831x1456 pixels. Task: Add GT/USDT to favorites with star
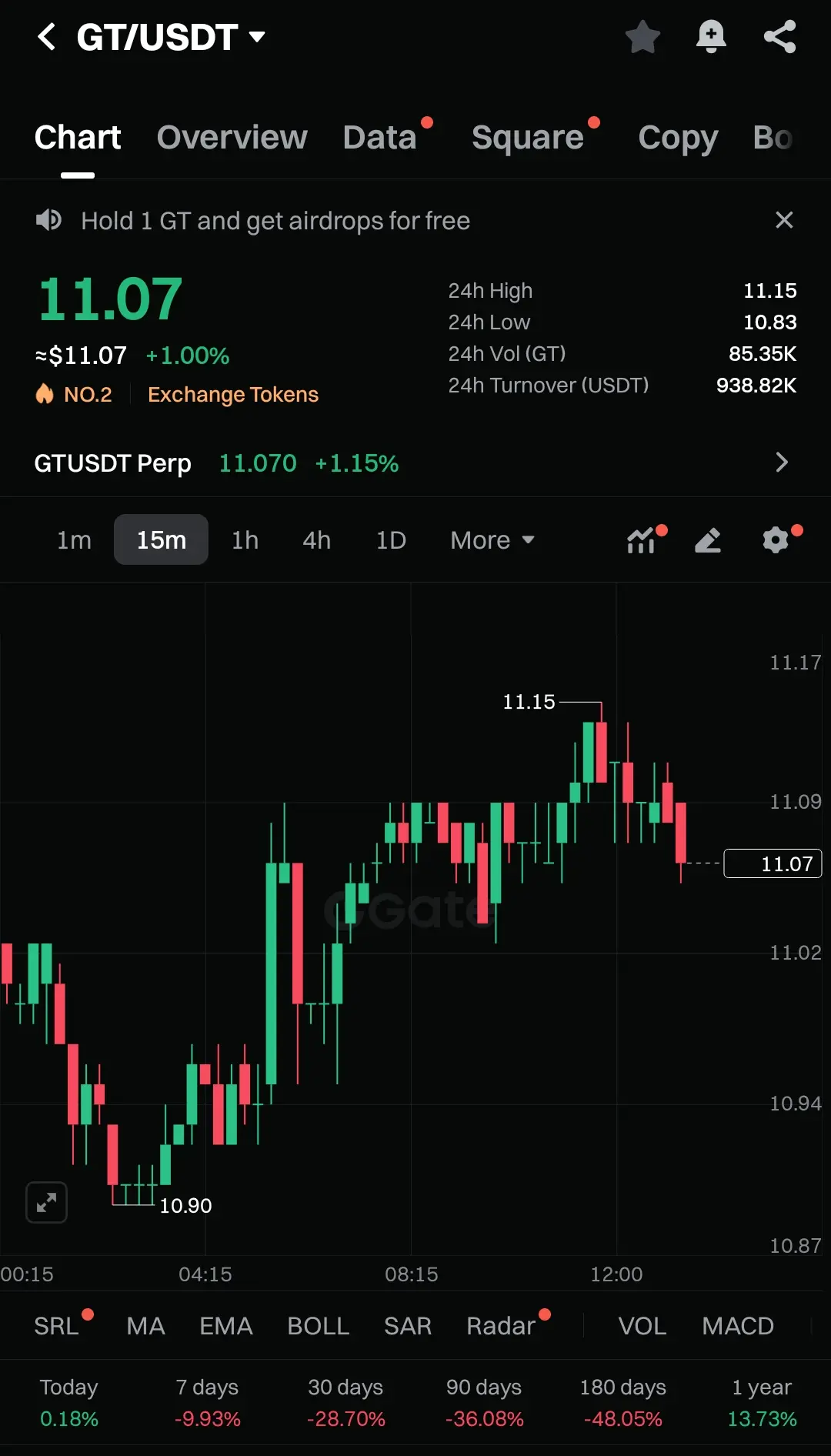tap(642, 37)
